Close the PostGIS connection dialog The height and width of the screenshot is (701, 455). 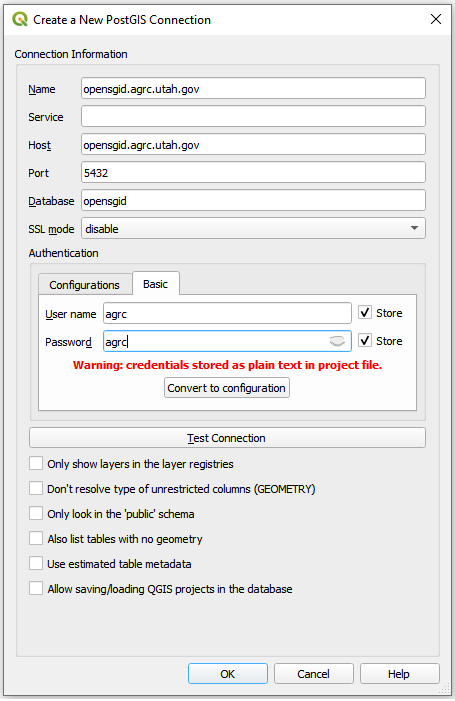pos(436,19)
